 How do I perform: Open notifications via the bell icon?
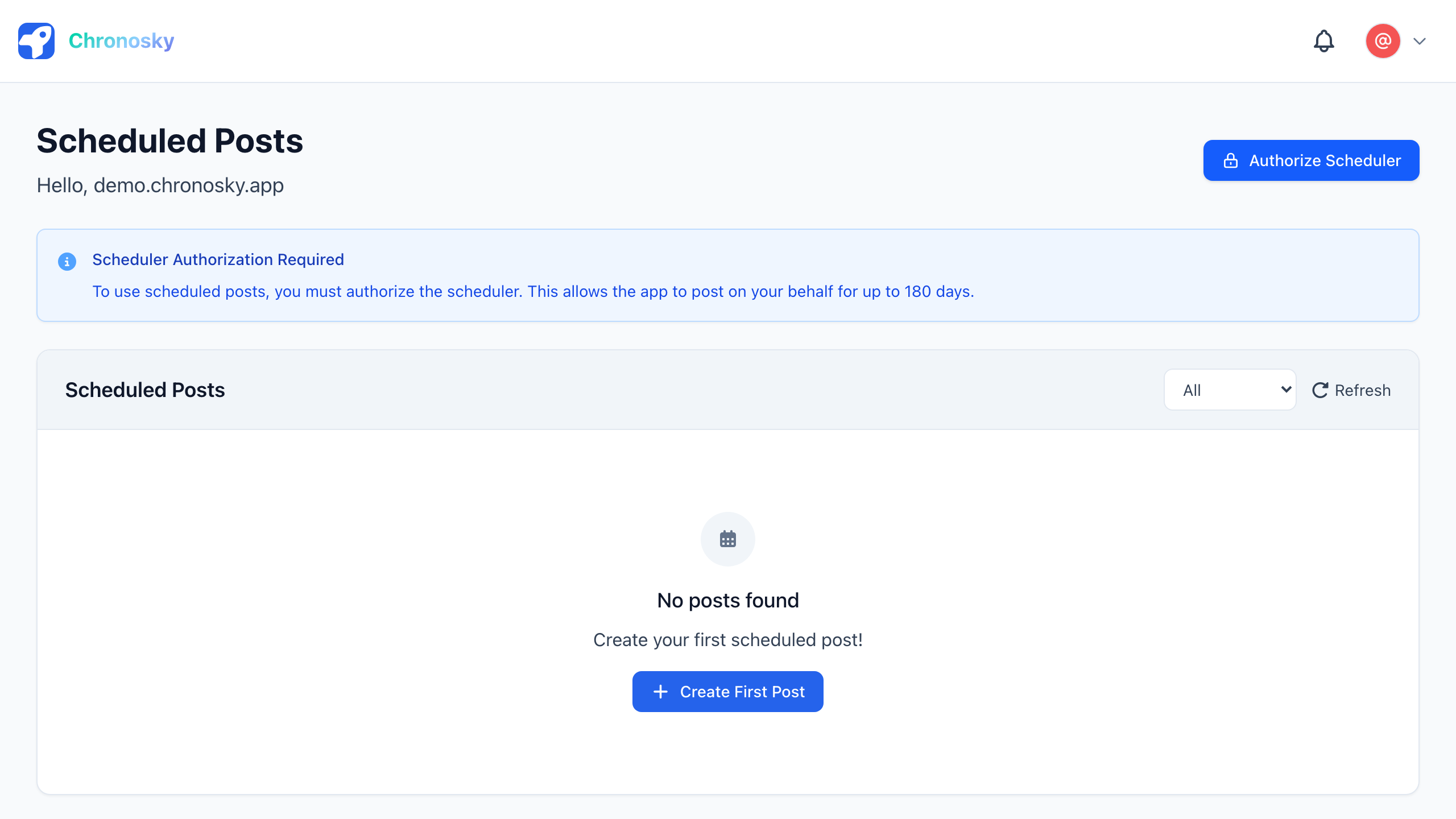tap(1323, 41)
